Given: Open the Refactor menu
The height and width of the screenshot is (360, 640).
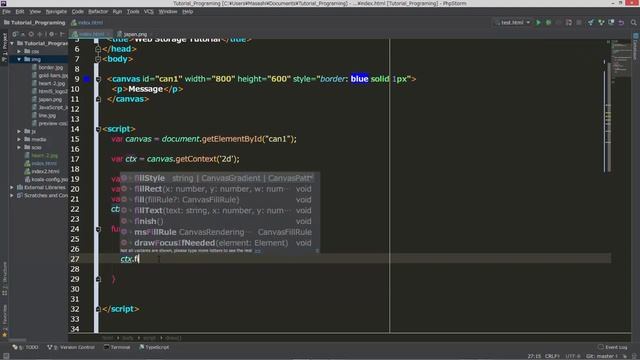Looking at the screenshot, I should tap(98, 11).
